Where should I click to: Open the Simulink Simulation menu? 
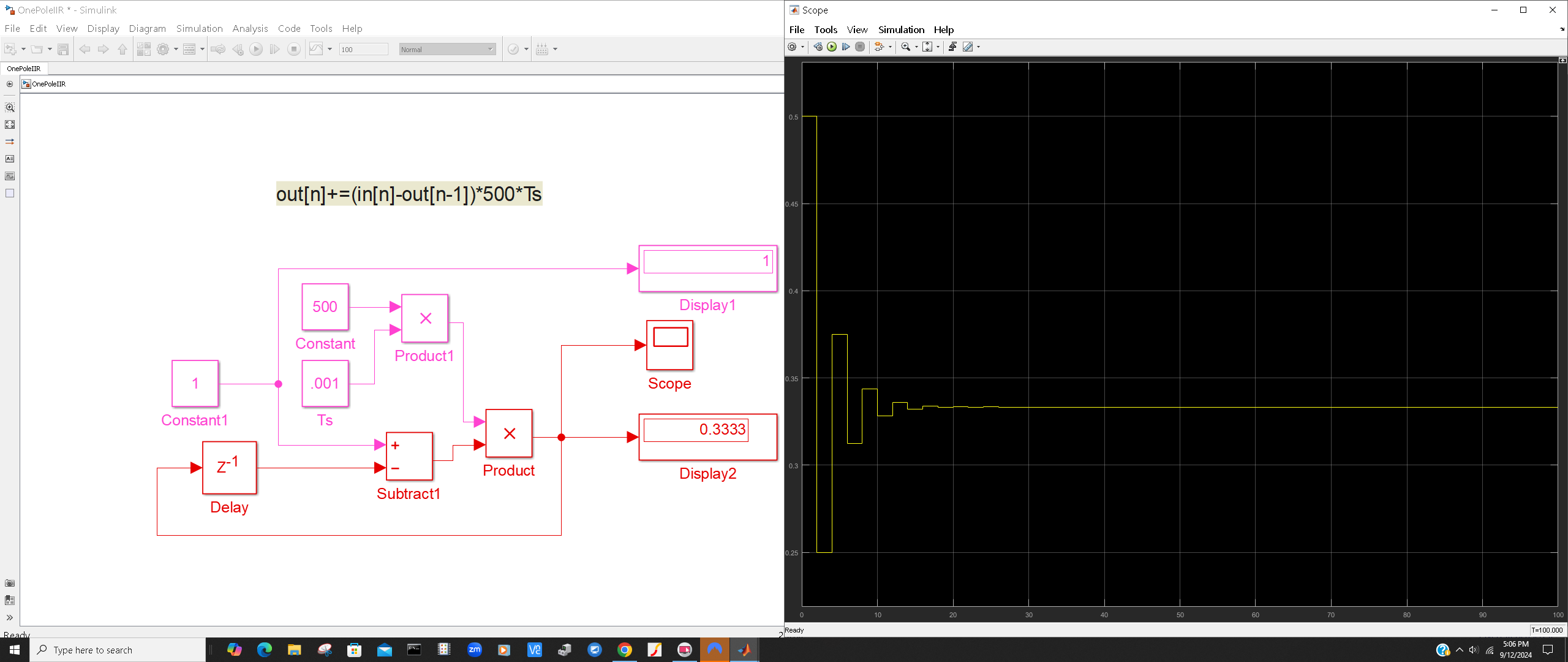click(199, 28)
